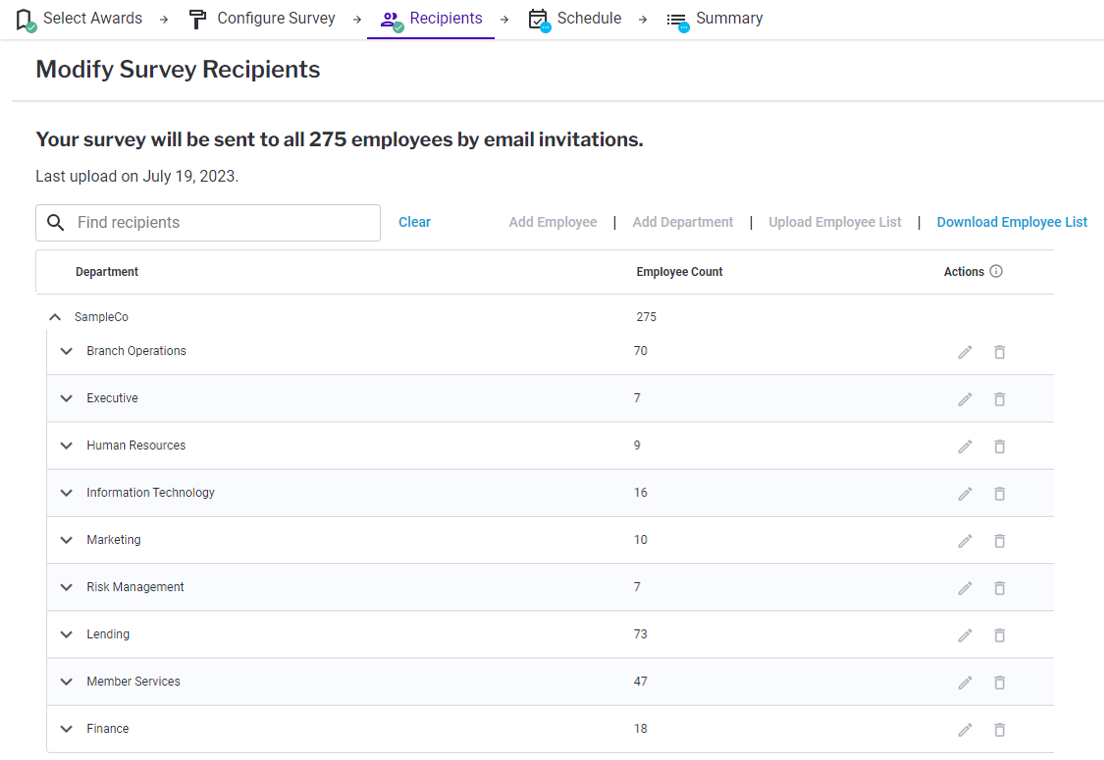
Task: Open the Configure Survey step
Action: (x=263, y=19)
